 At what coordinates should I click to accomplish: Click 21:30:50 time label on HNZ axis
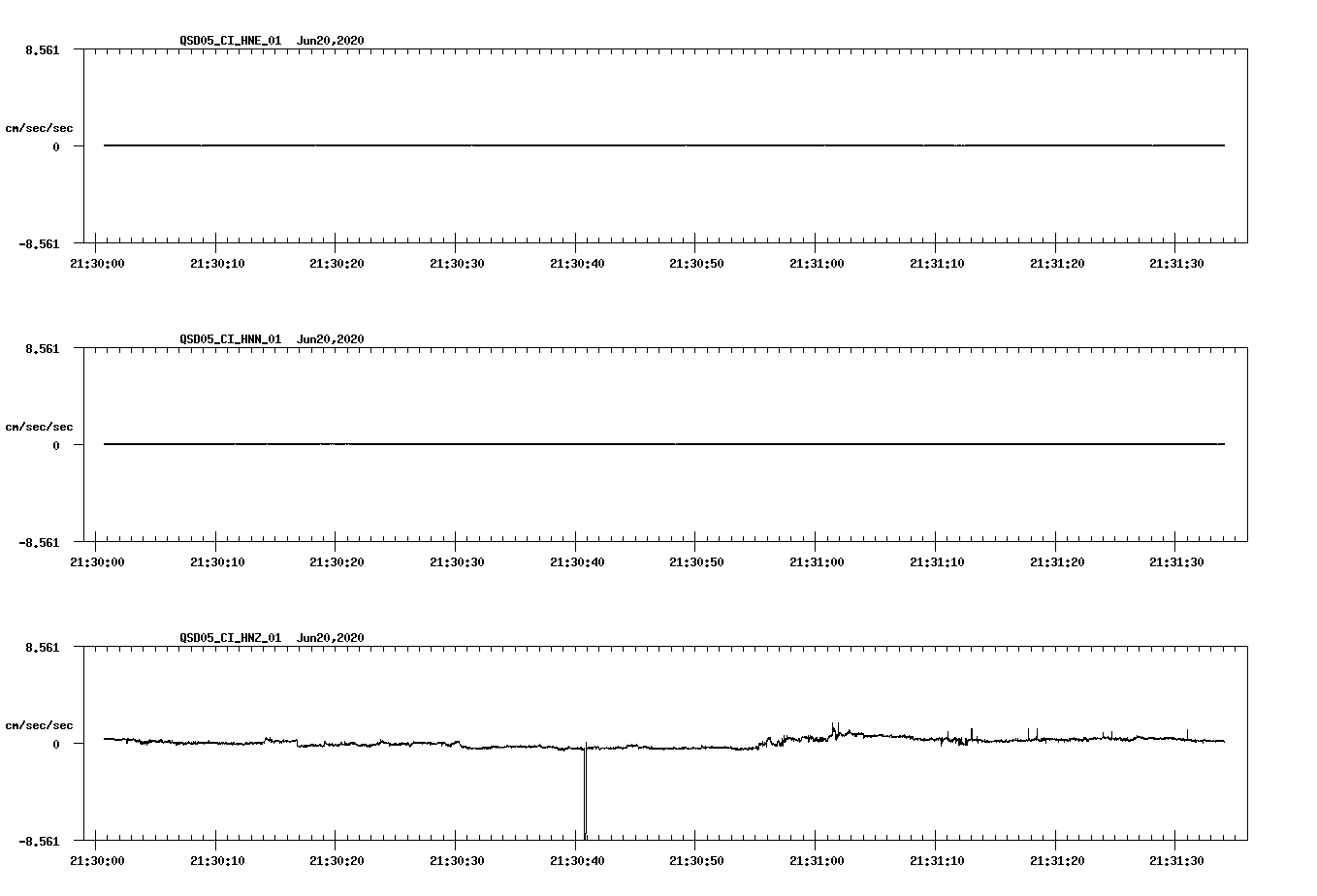[x=696, y=861]
